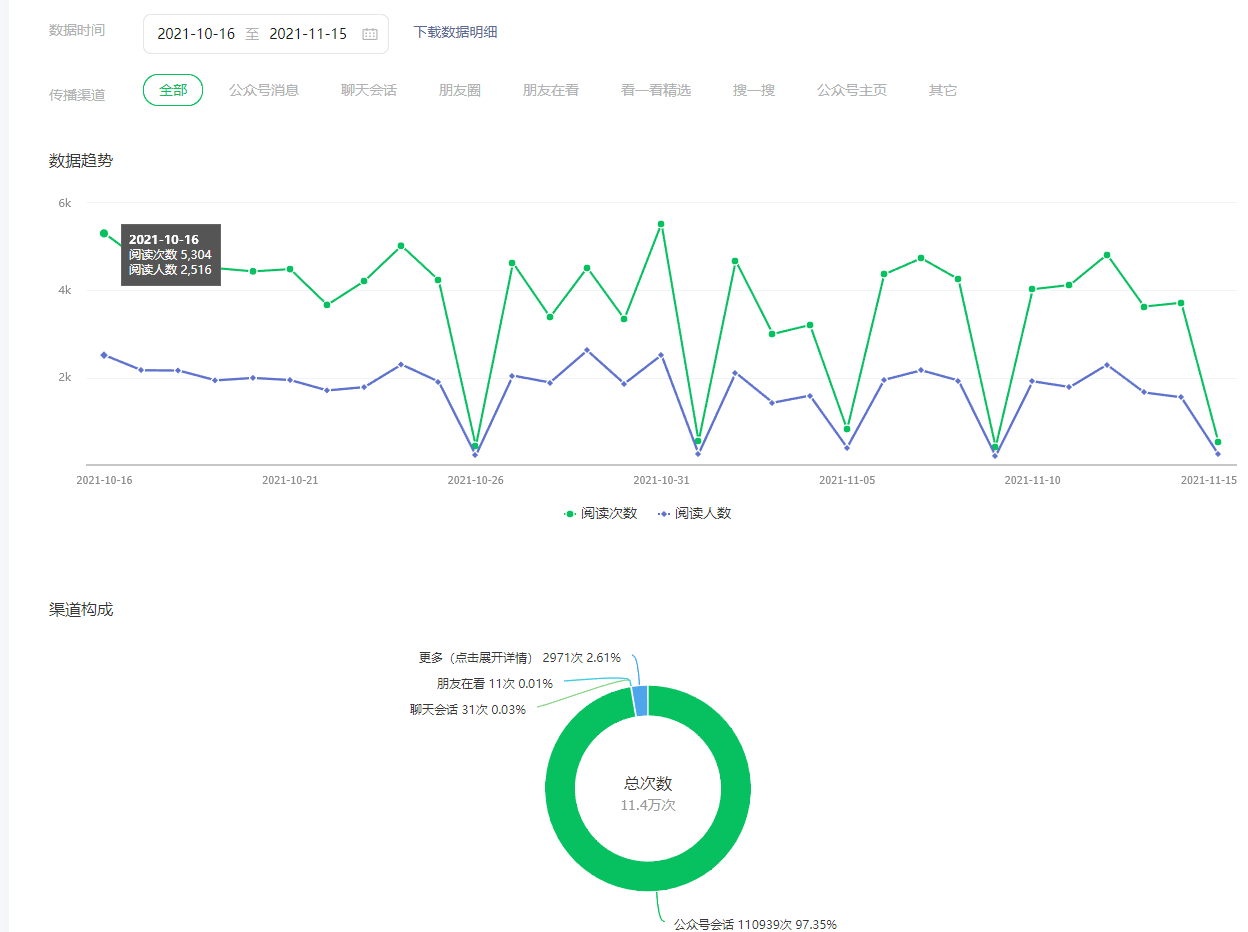1248x932 pixels.
Task: Click the calendar icon in date range
Action: pyautogui.click(x=369, y=34)
